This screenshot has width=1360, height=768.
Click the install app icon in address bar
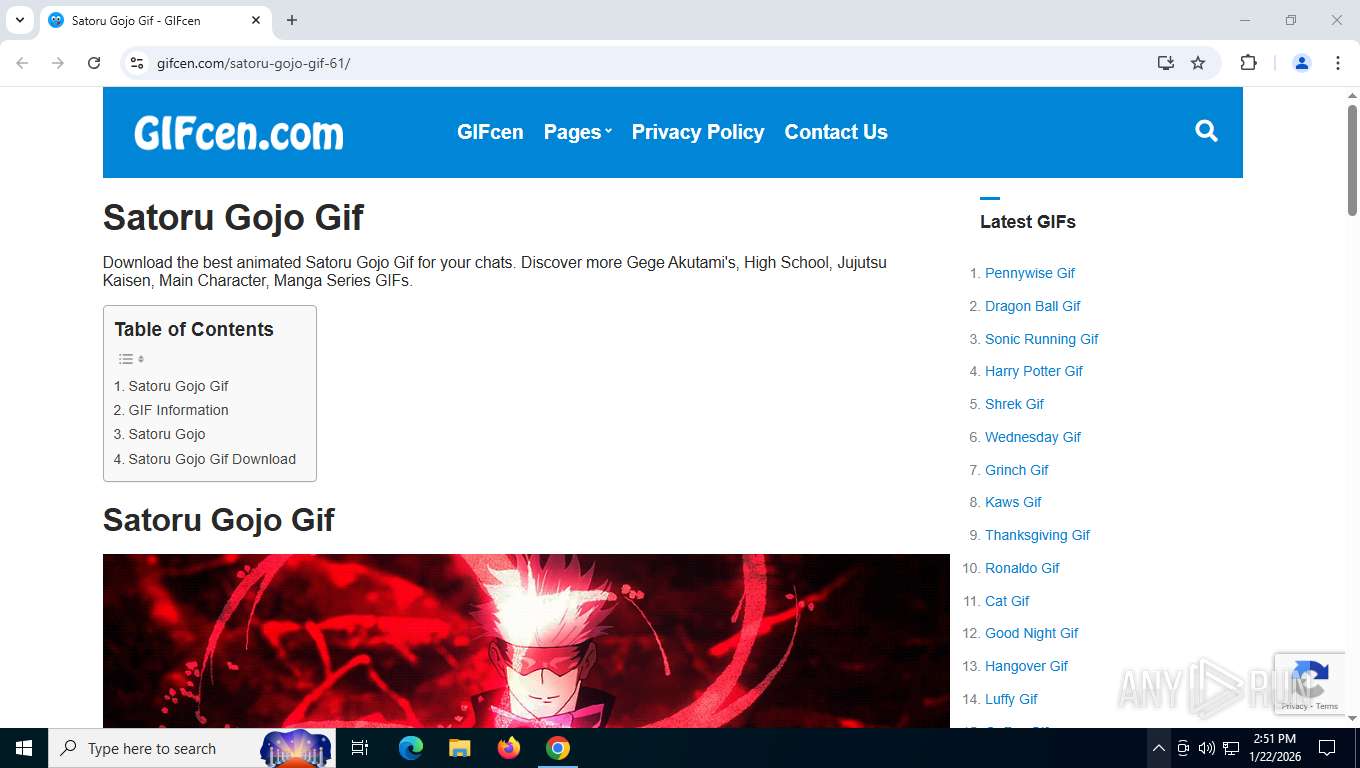coord(1166,63)
